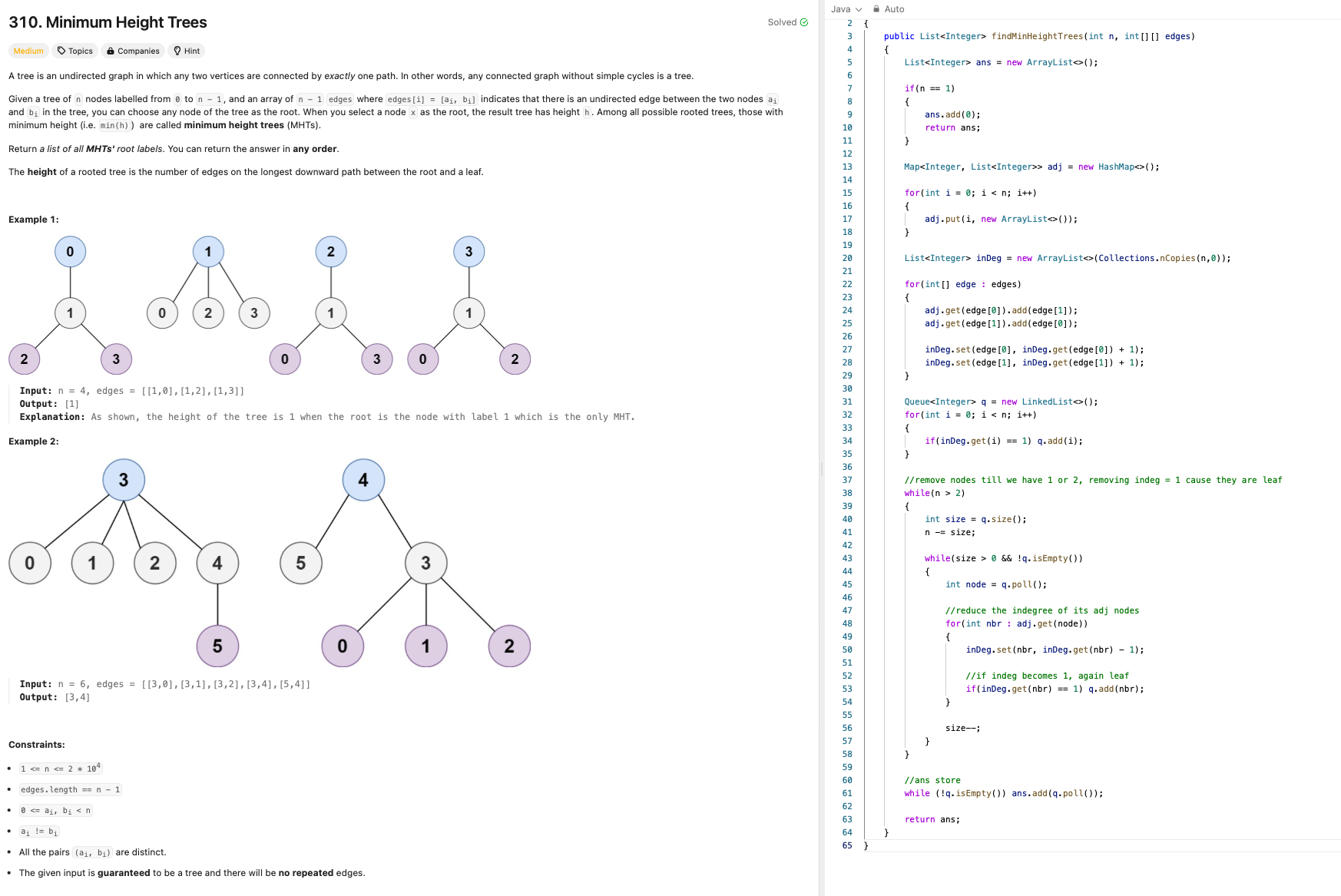Click code line int size = q.size();

point(975,519)
